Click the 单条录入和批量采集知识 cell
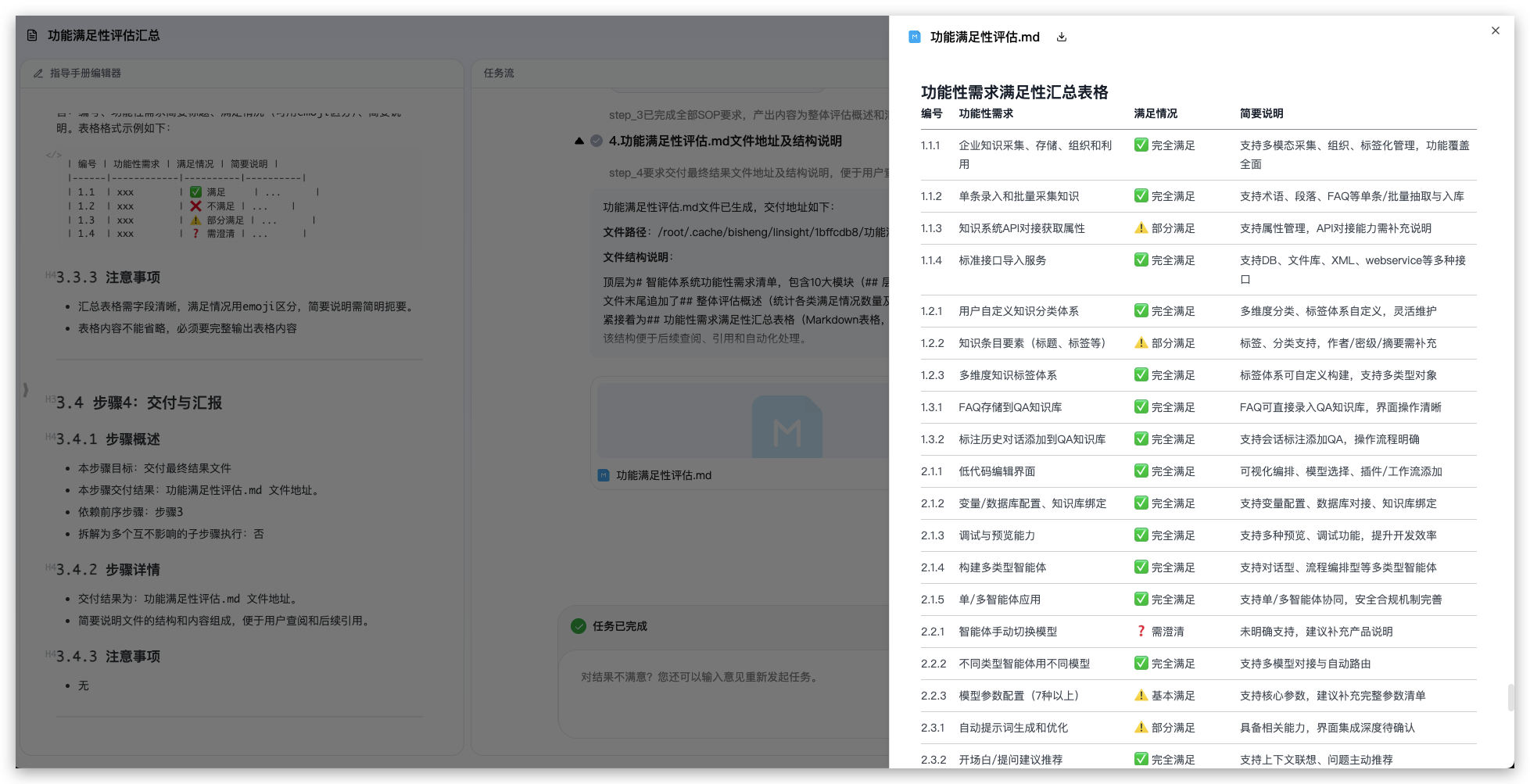The height and width of the screenshot is (784, 1530). pyautogui.click(x=1019, y=196)
